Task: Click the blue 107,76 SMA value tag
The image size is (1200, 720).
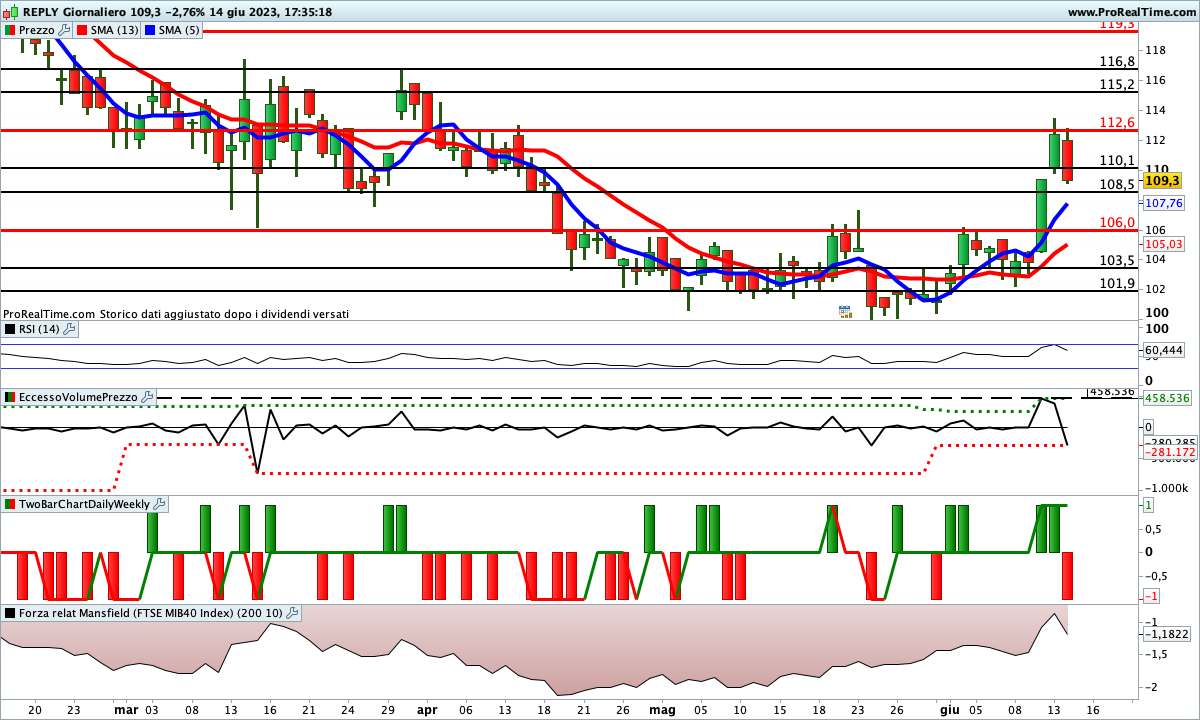Action: tap(1164, 203)
